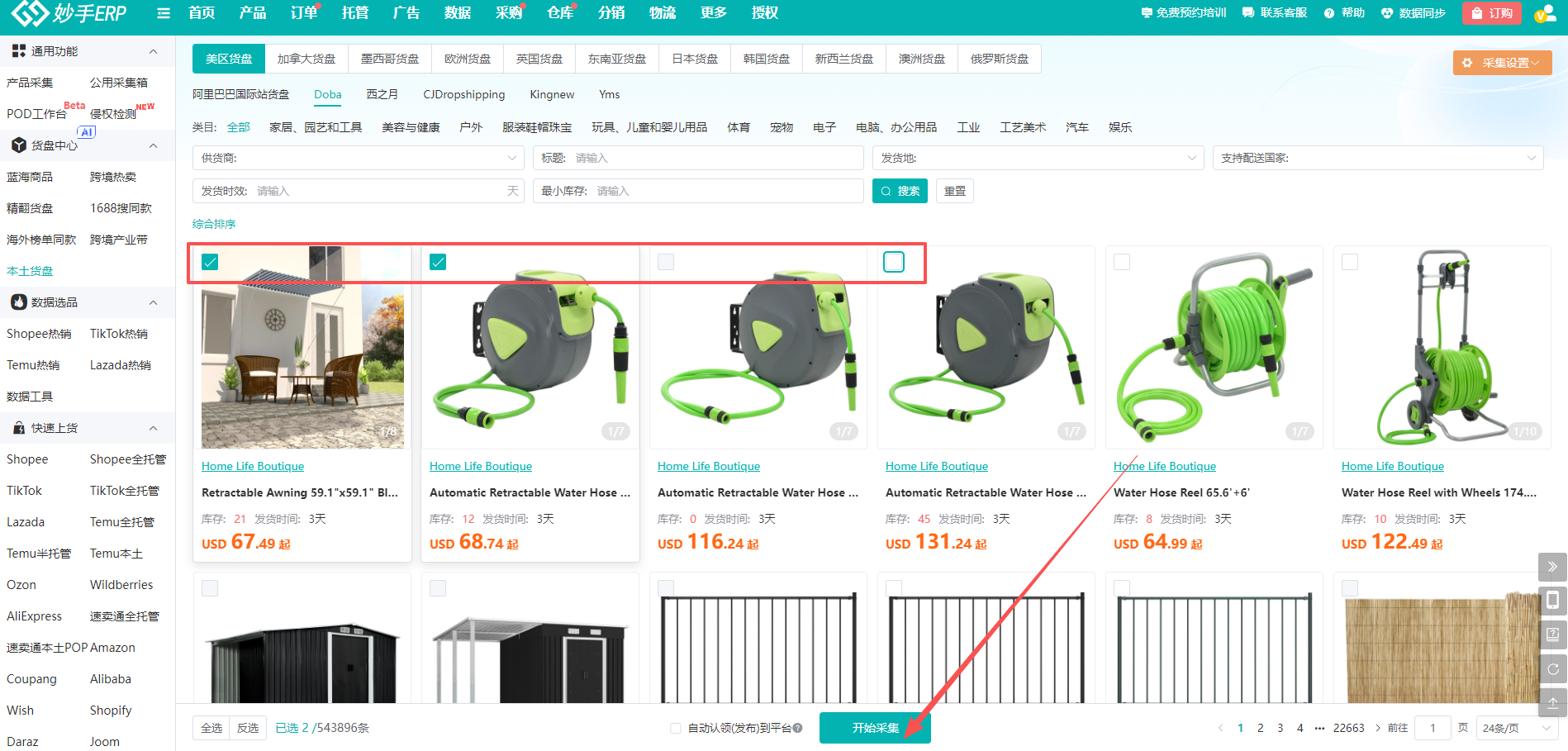The height and width of the screenshot is (751, 1568).
Task: Click the AI badge near 货盘中心
Action: pyautogui.click(x=87, y=132)
